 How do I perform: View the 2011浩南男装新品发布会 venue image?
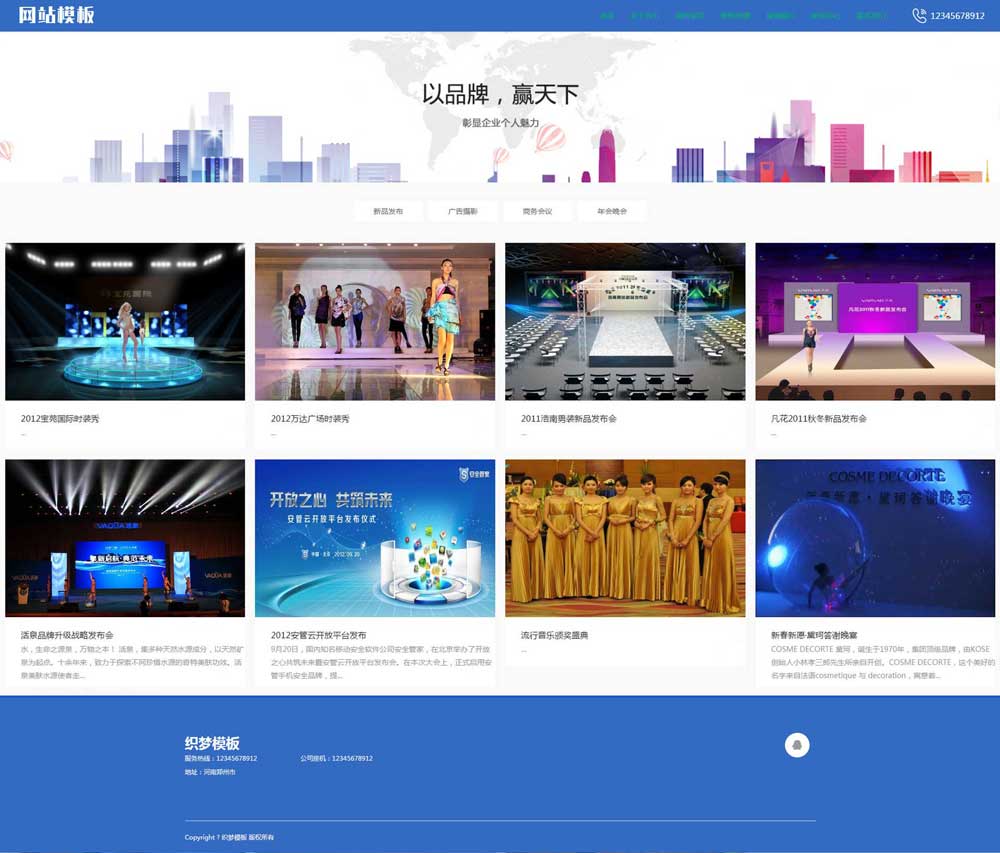click(x=625, y=321)
